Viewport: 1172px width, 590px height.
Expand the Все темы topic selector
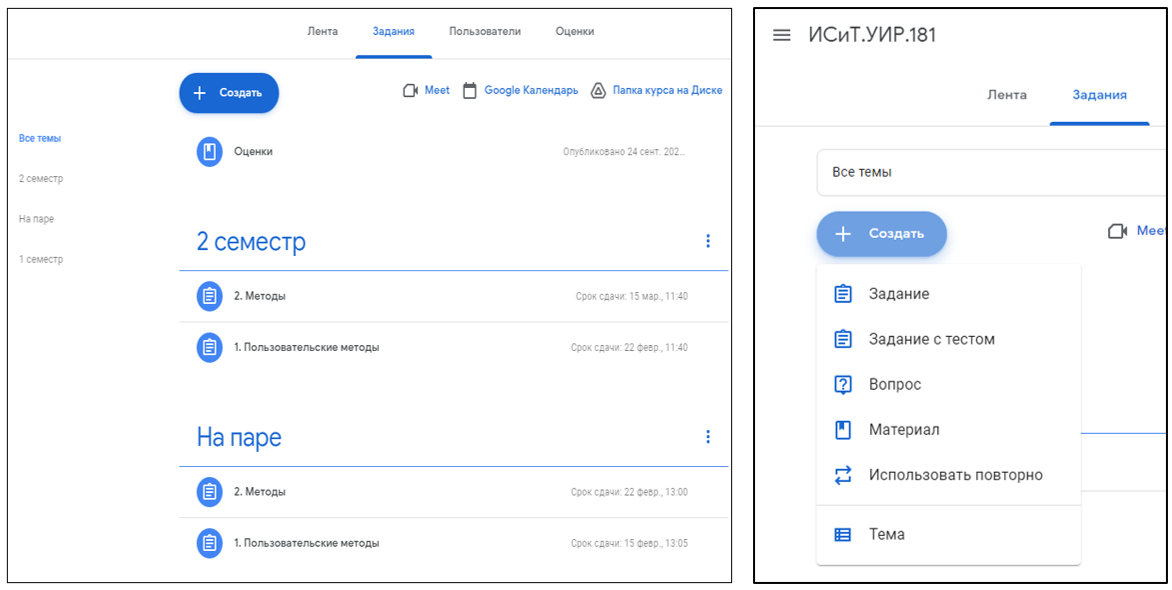coord(990,172)
